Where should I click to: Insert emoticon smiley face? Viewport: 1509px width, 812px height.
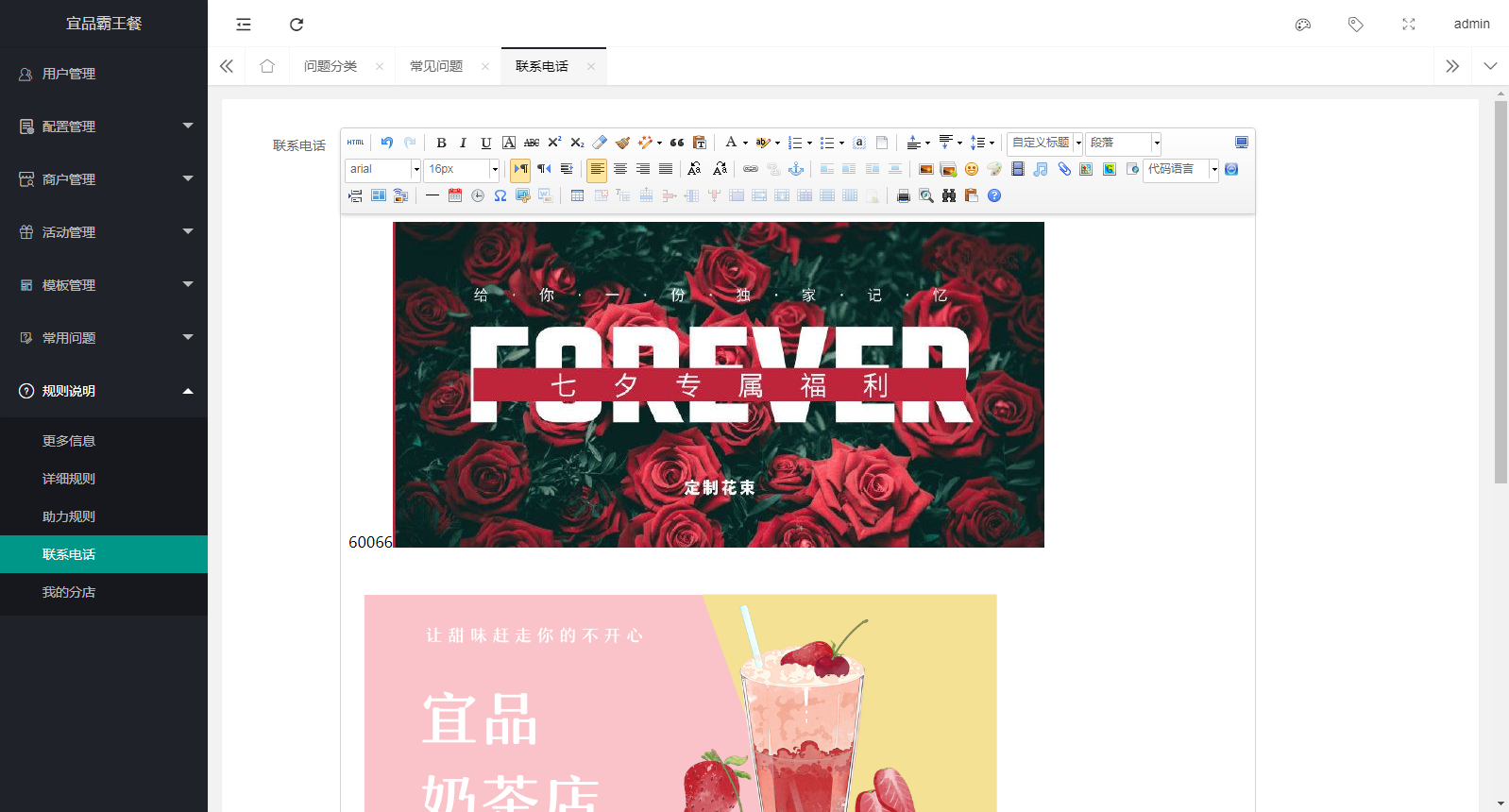click(972, 169)
